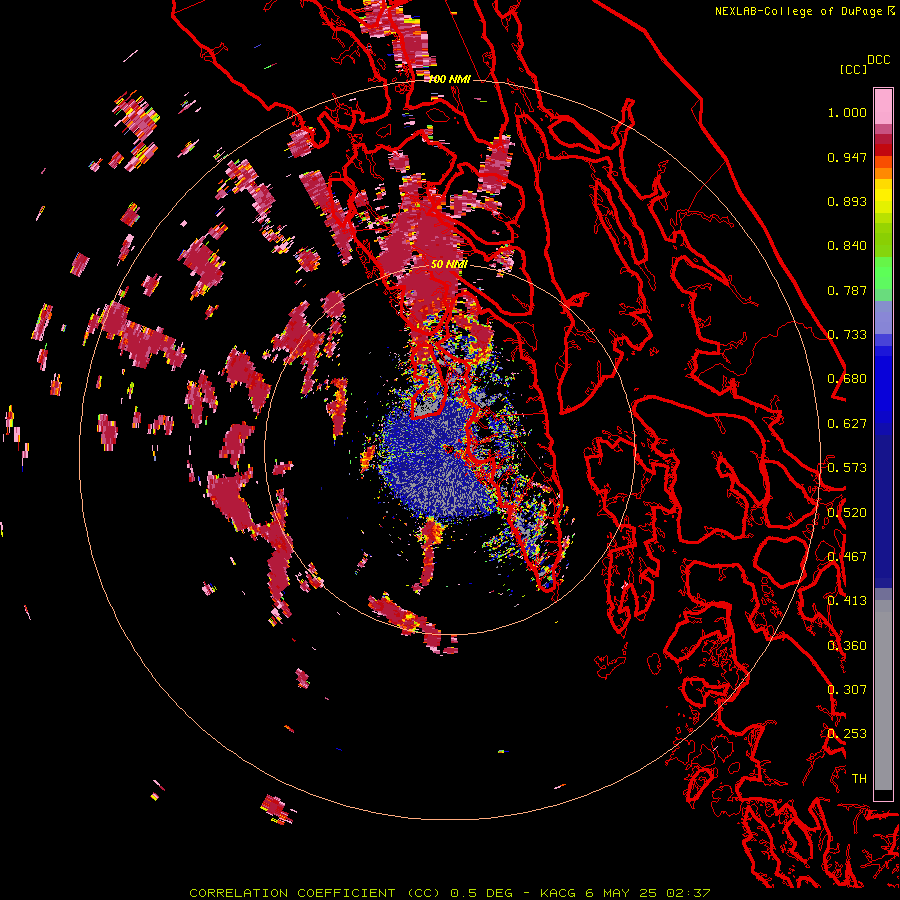Select the 0.840 scale value
The image size is (900, 900).
tap(847, 246)
